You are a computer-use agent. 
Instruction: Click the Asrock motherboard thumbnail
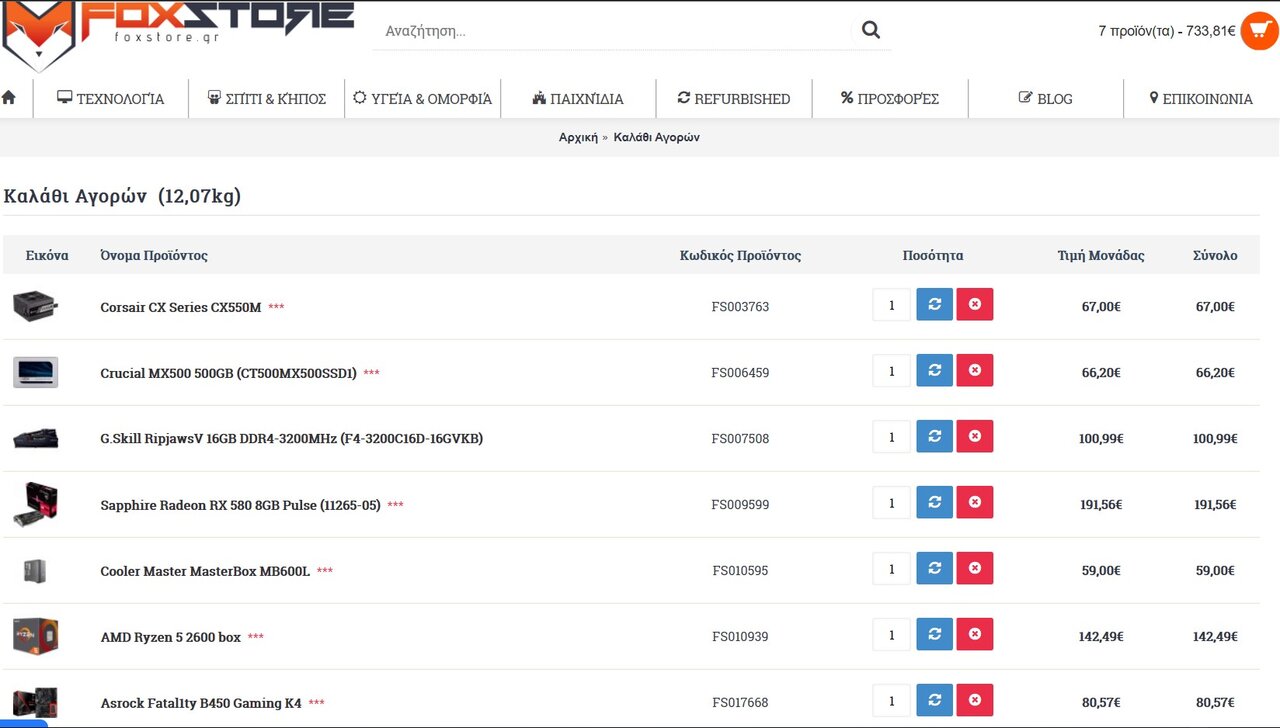click(36, 702)
